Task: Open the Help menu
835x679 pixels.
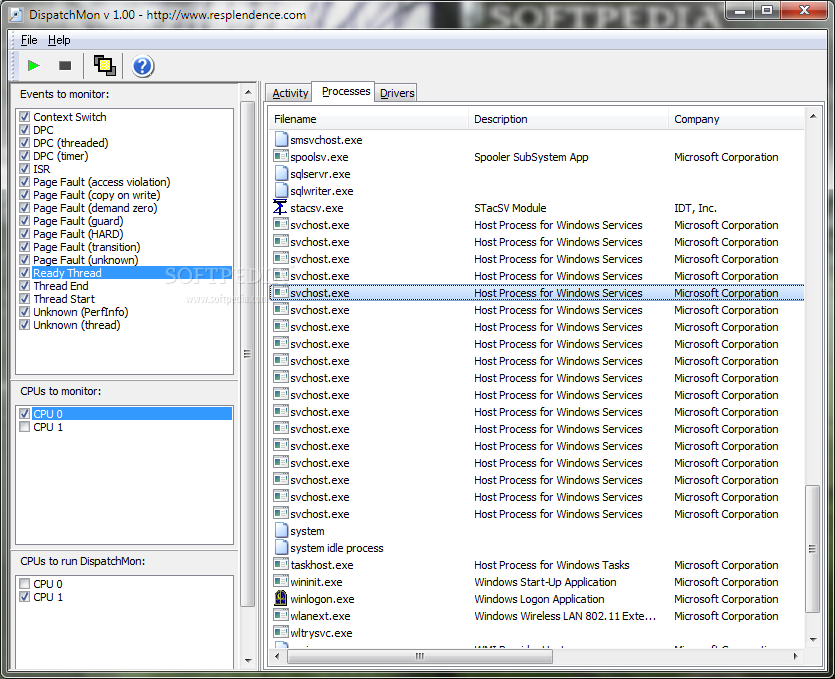Action: (x=59, y=40)
